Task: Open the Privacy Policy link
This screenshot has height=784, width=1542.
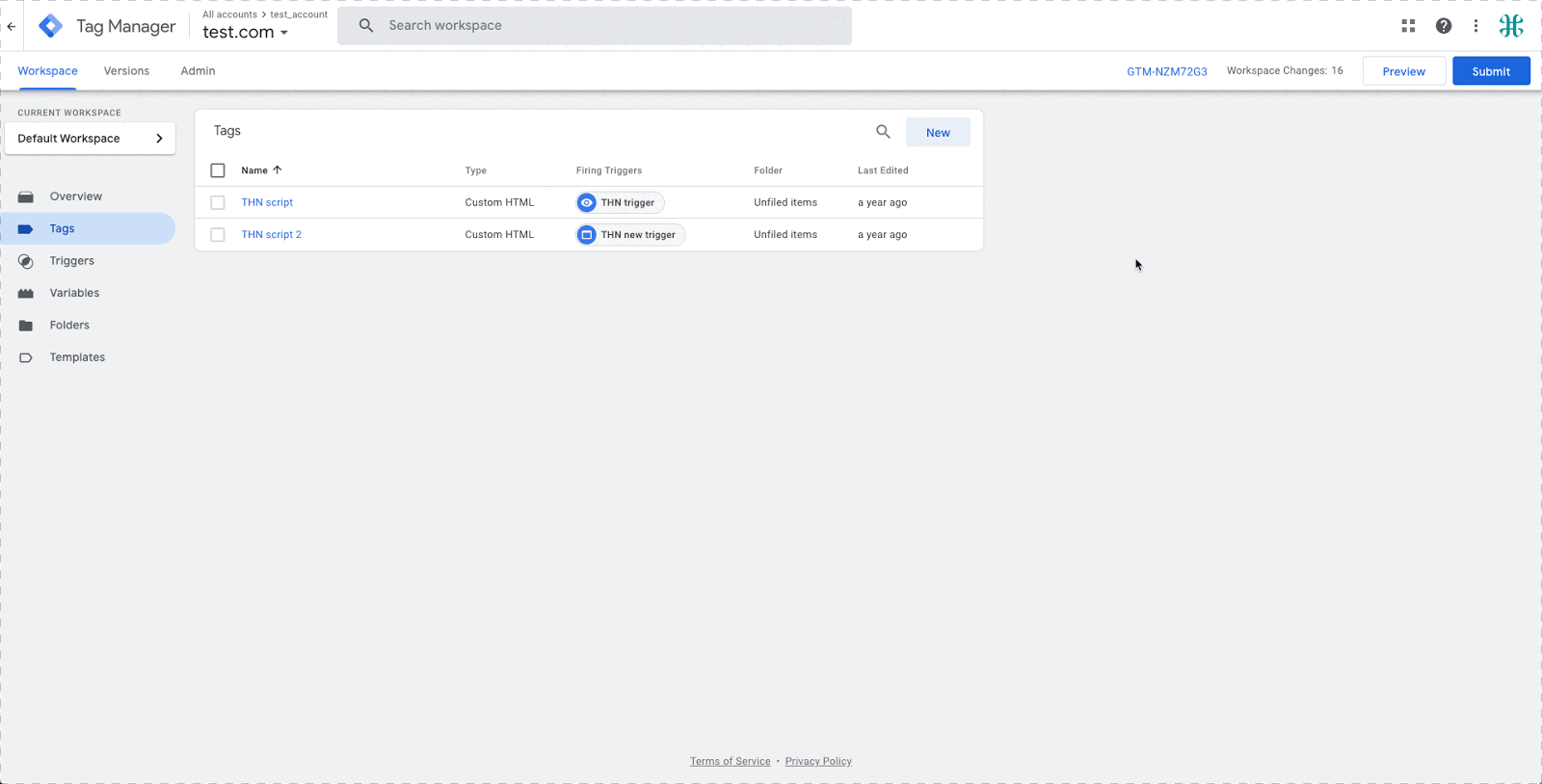Action: (x=818, y=761)
